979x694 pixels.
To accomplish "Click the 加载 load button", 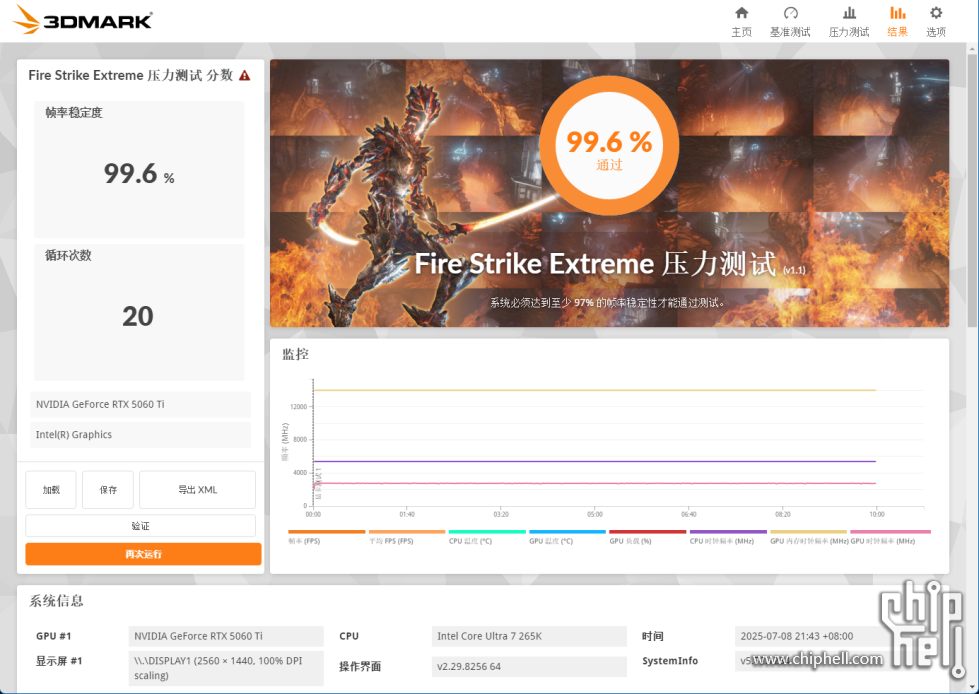I will (51, 490).
